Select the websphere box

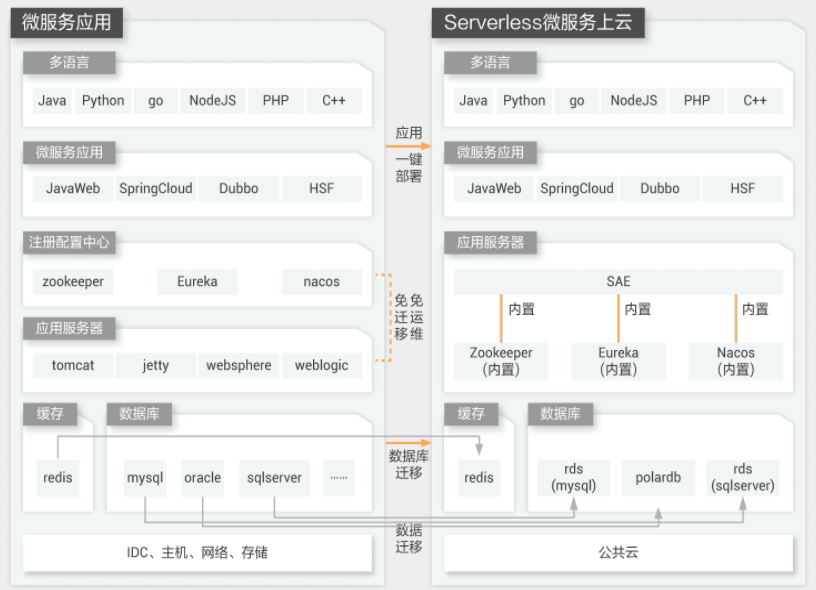coord(238,365)
